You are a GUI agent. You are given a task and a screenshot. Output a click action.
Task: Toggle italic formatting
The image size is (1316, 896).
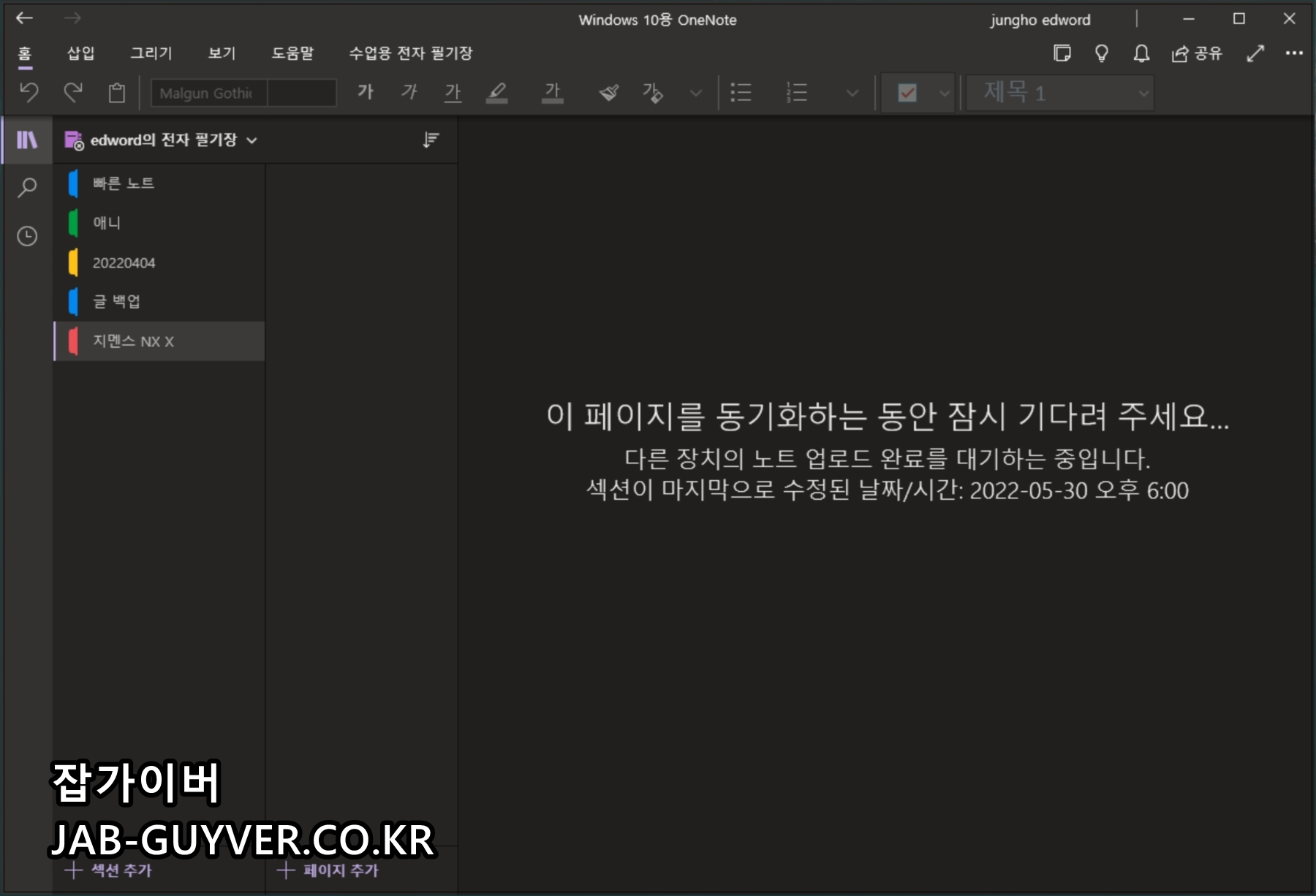click(x=409, y=92)
